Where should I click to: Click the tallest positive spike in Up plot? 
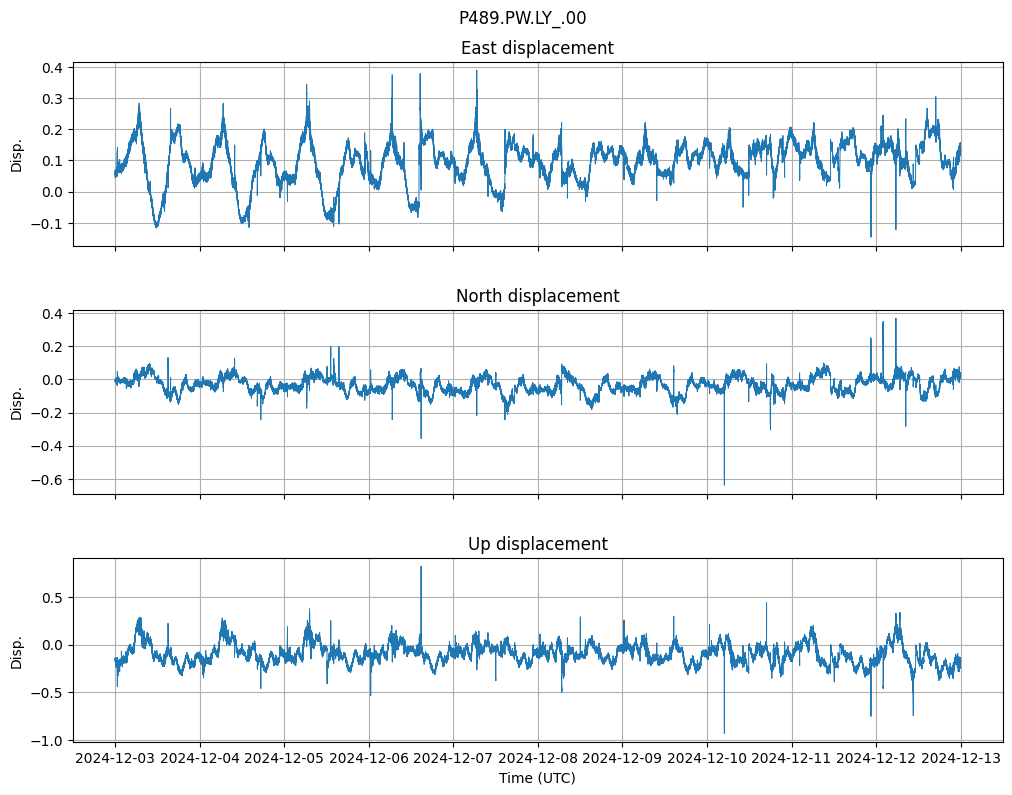(421, 568)
